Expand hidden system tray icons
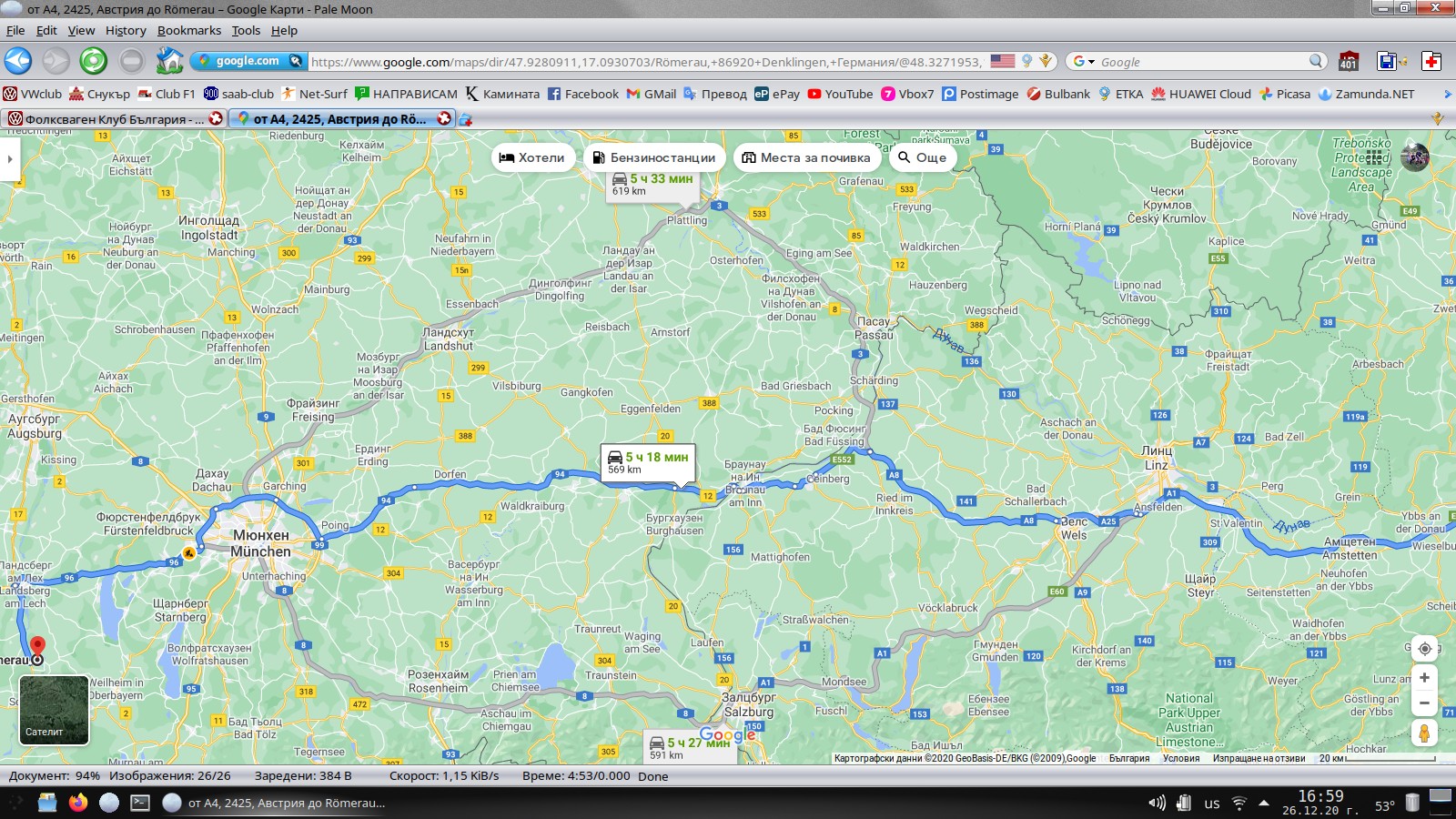Image resolution: width=1456 pixels, height=819 pixels. 1264,803
